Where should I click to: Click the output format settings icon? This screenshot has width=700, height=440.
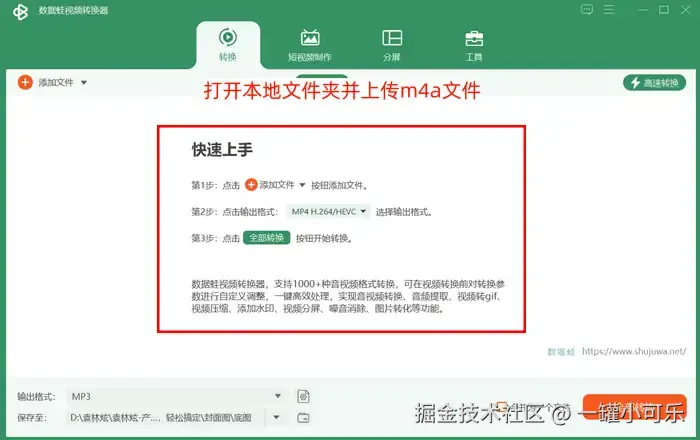[303, 396]
